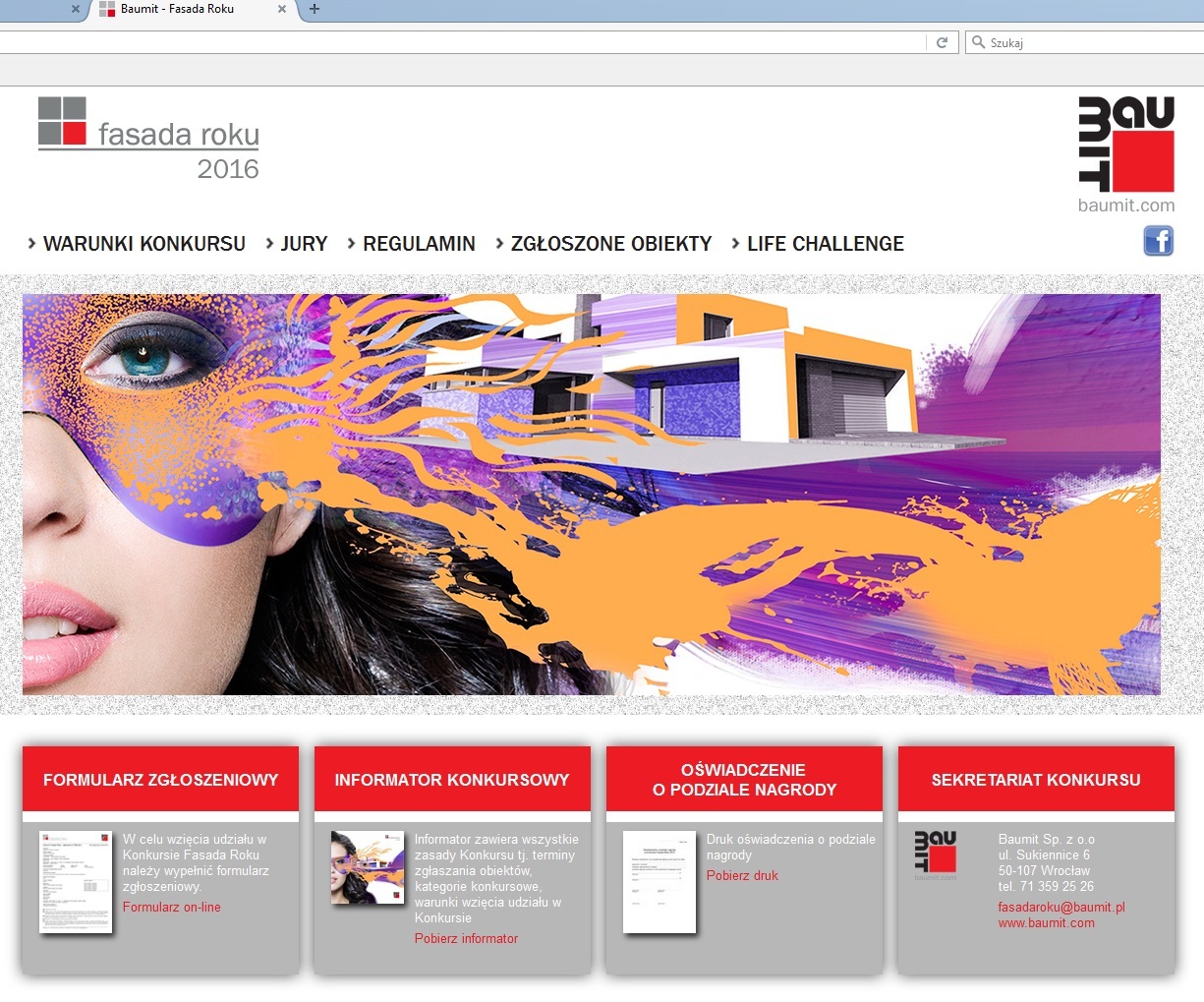Go to the Regulamin page
This screenshot has height=1002, width=1204.
click(419, 244)
